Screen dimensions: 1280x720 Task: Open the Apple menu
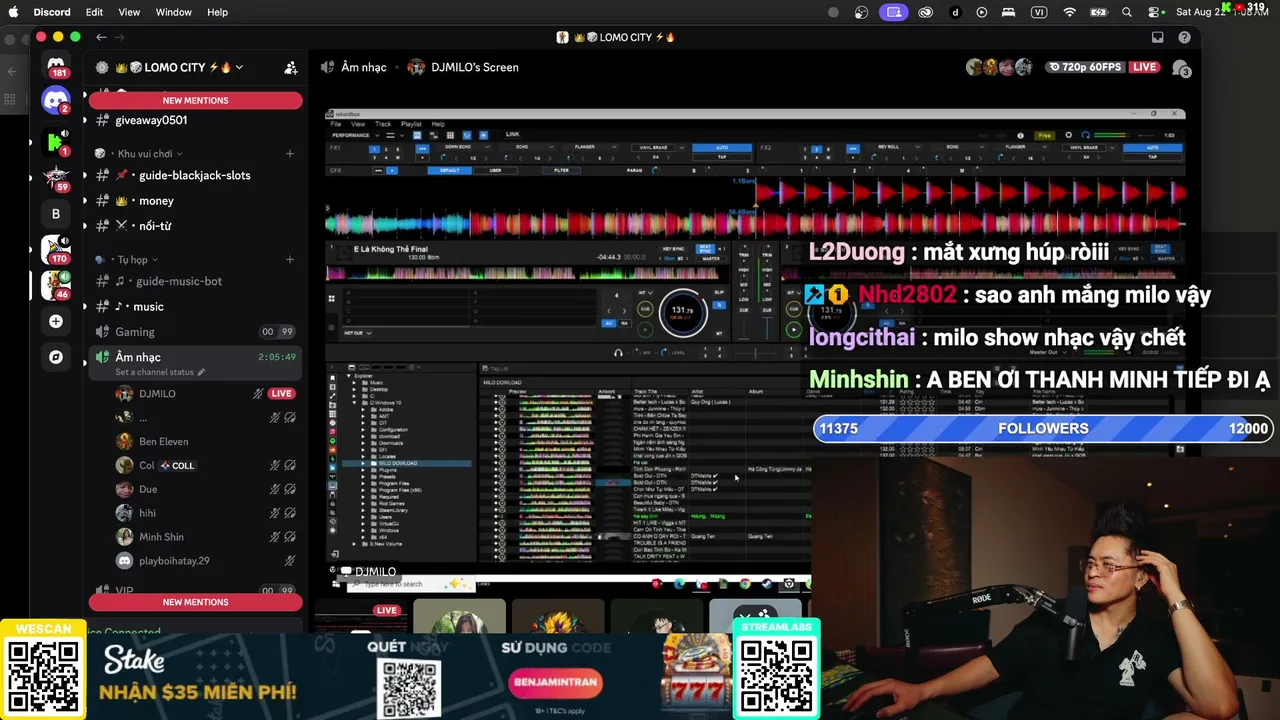pos(13,12)
